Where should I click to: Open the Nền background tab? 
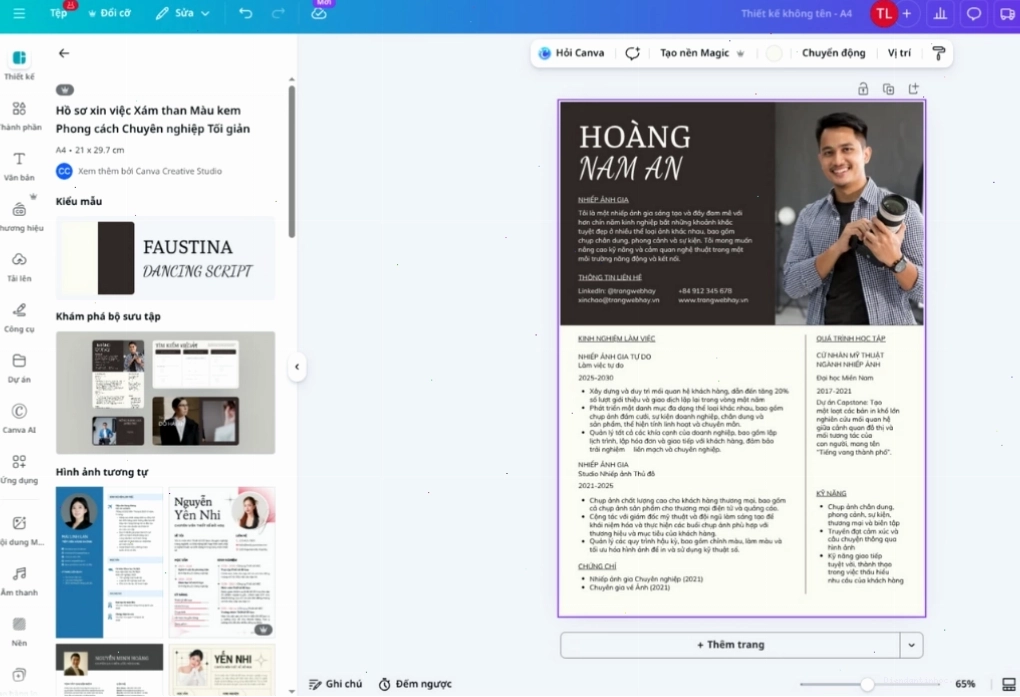[x=19, y=632]
